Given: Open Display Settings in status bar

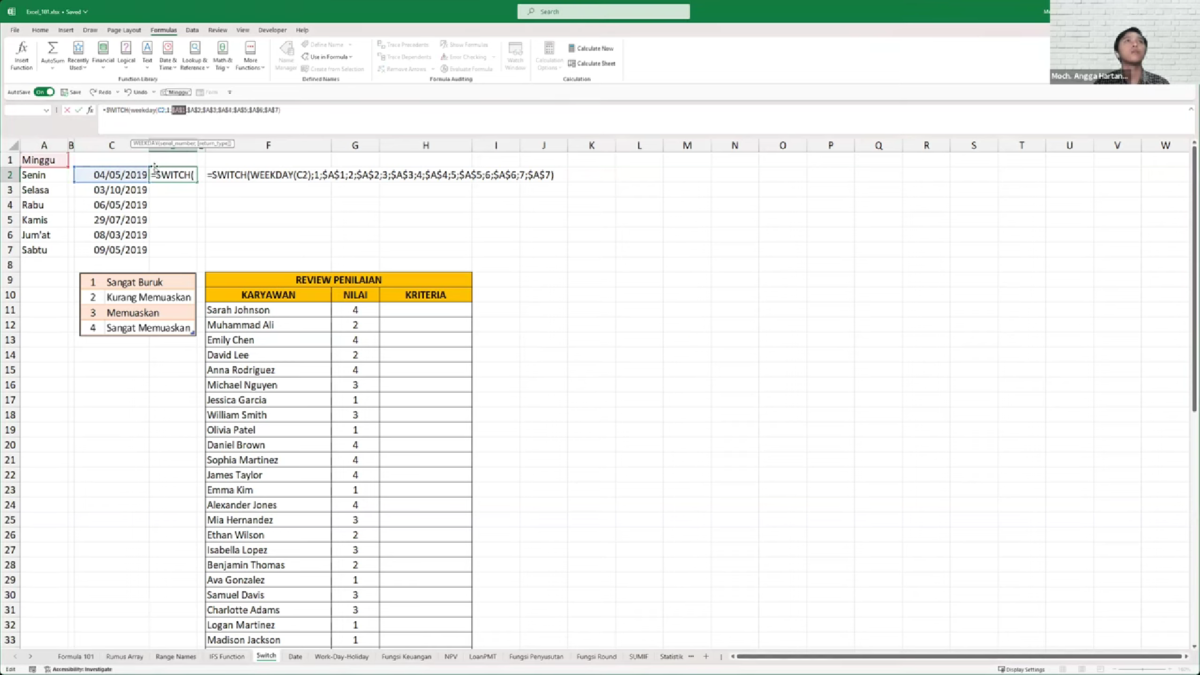Looking at the screenshot, I should pyautogui.click(x=1021, y=669).
